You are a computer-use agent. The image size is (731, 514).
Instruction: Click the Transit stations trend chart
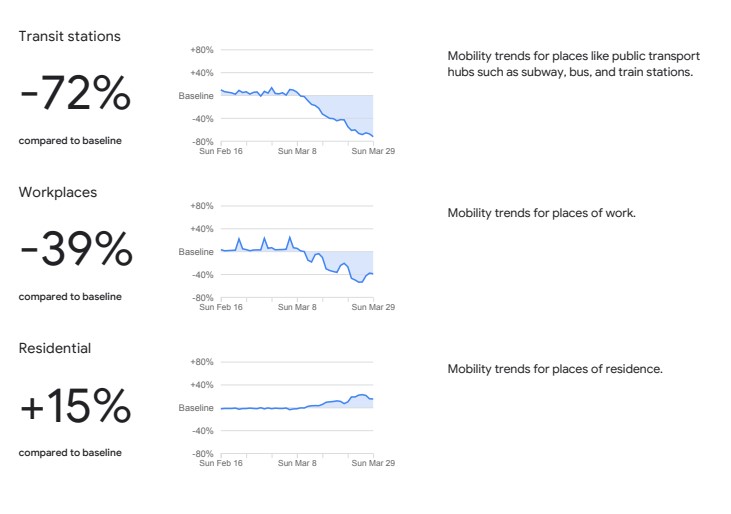coord(296,97)
